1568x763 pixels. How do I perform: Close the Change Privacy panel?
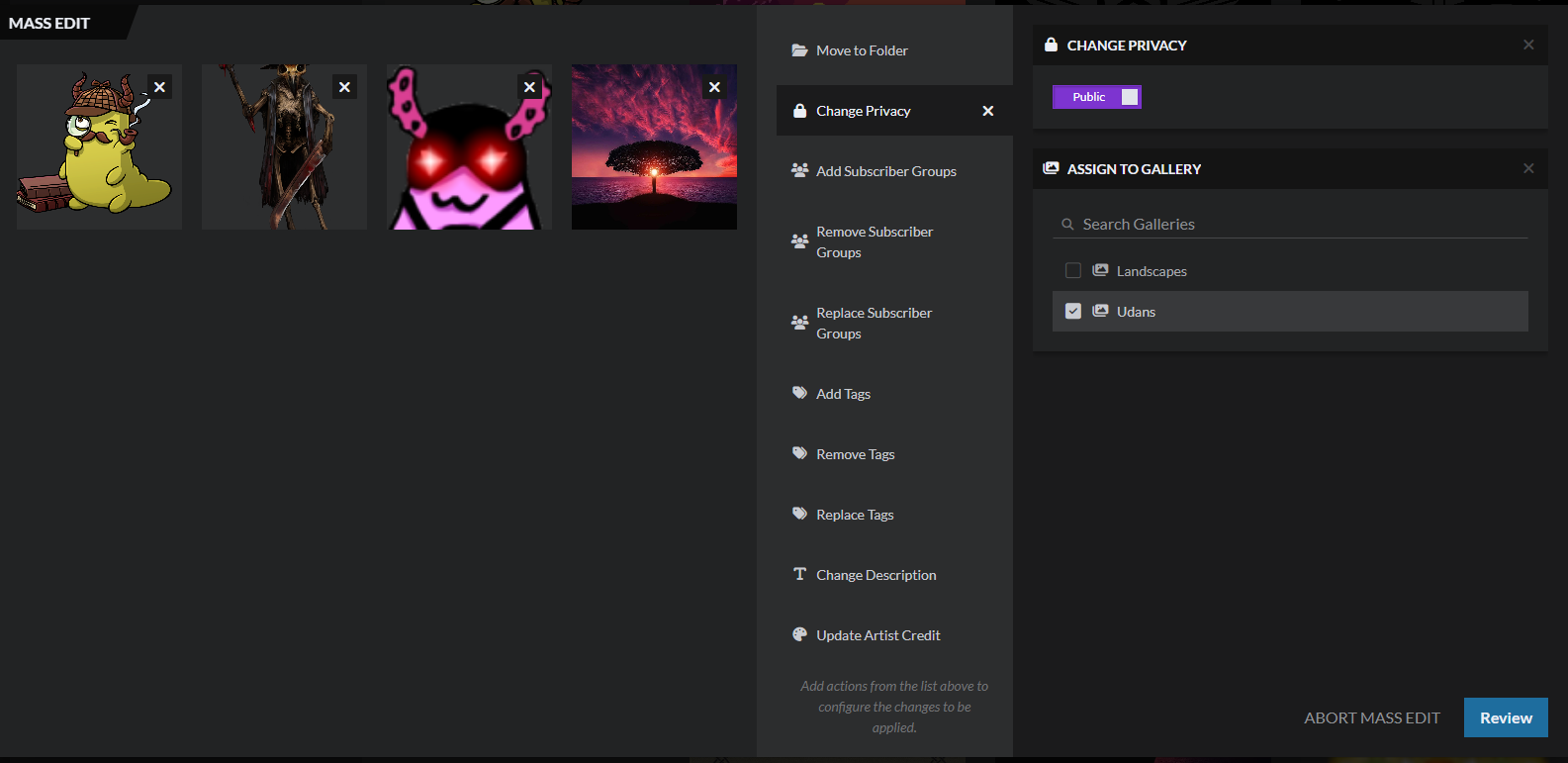point(1528,45)
